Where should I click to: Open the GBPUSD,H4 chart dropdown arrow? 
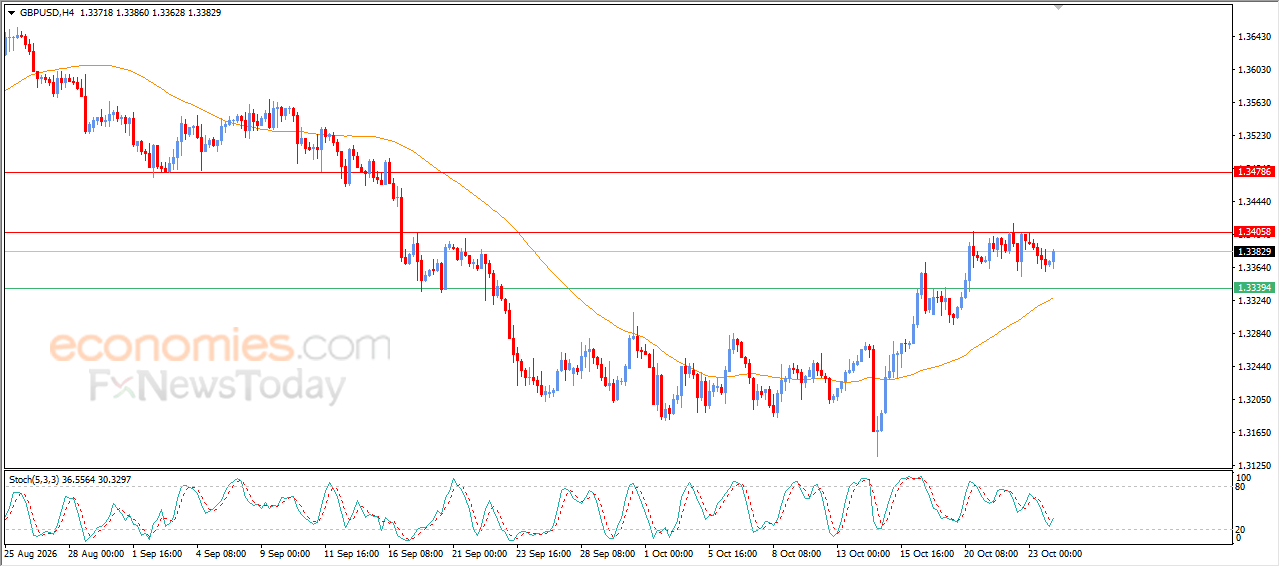tap(11, 13)
